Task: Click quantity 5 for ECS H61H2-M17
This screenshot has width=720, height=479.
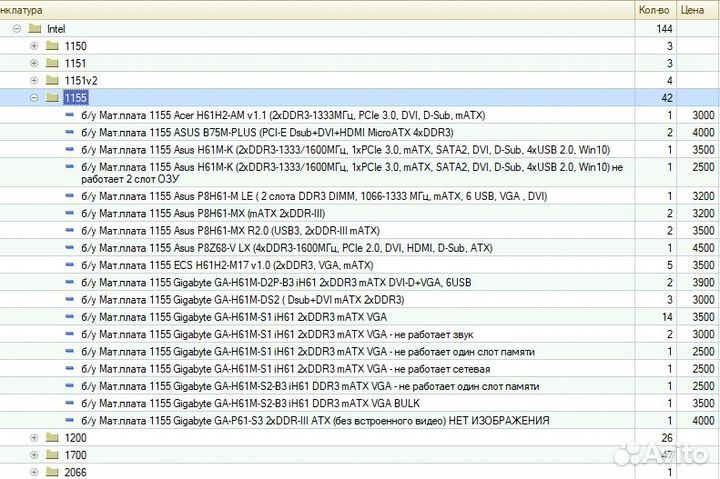Action: [x=670, y=265]
